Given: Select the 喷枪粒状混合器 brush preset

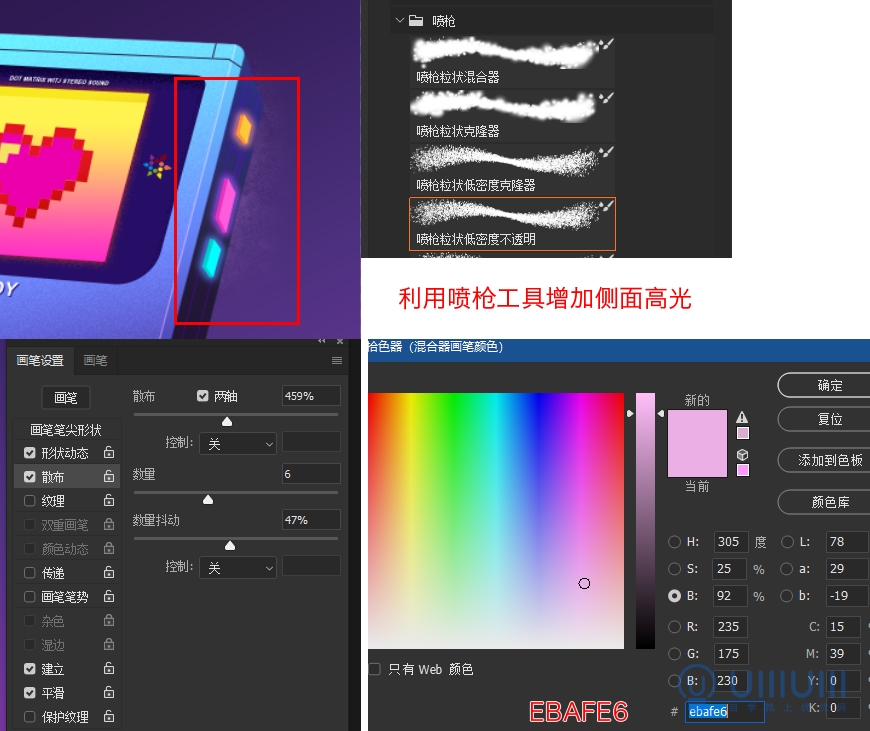Looking at the screenshot, I should coord(512,61).
